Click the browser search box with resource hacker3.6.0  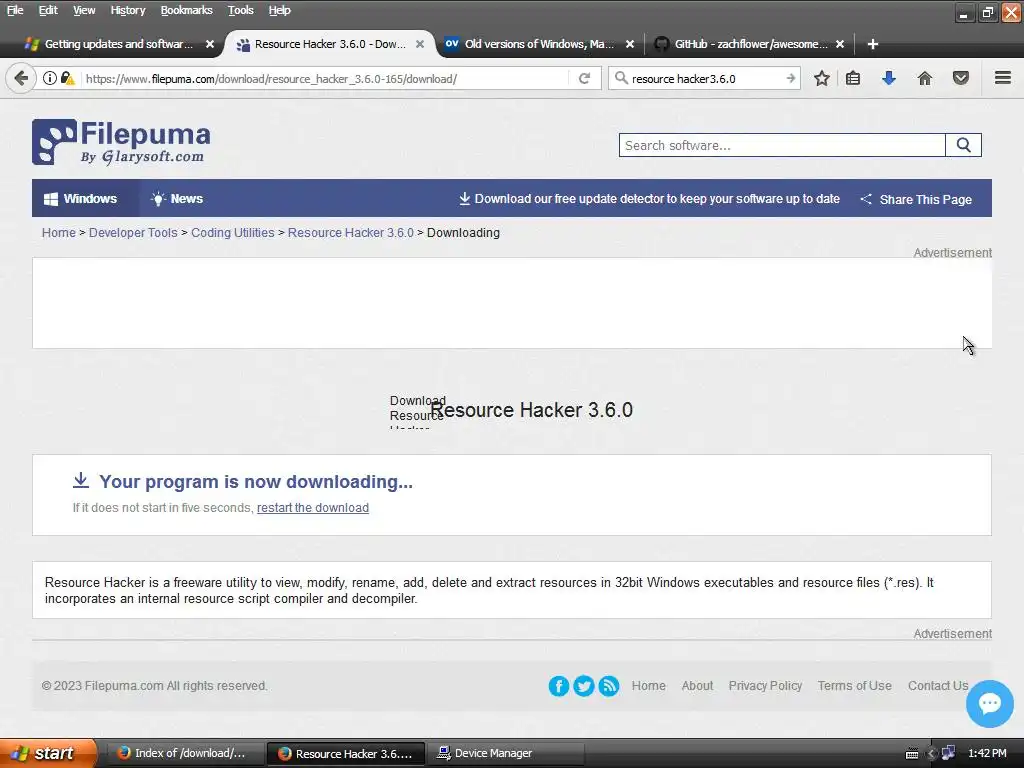(x=704, y=78)
